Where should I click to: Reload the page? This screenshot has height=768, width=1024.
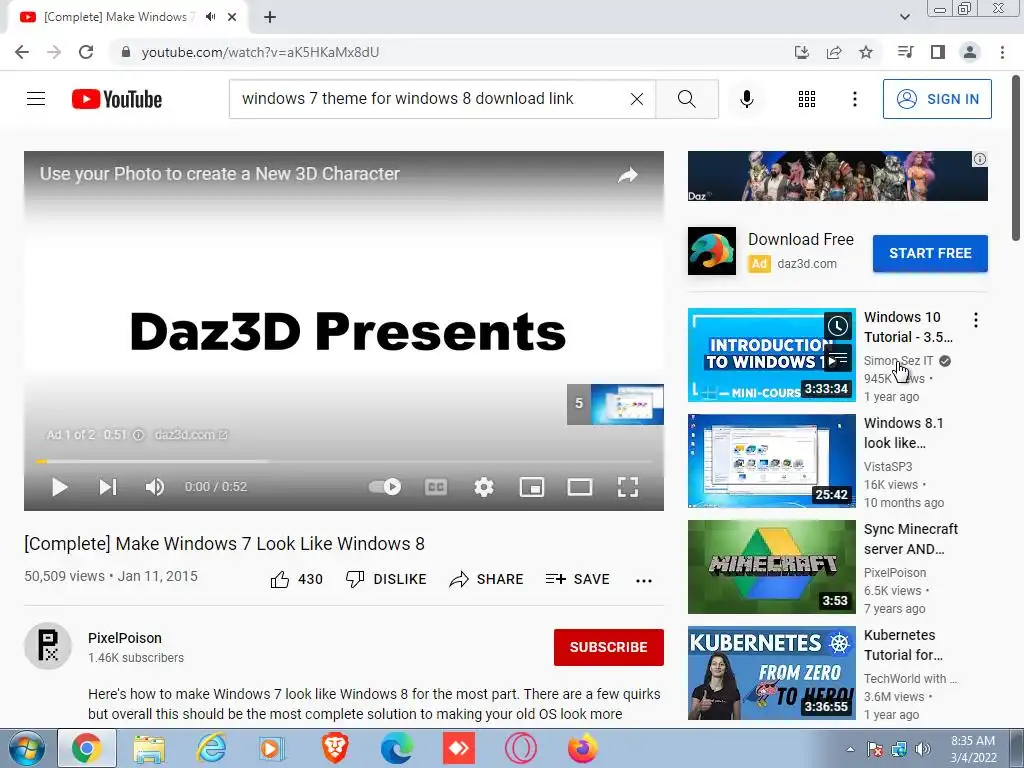86,52
